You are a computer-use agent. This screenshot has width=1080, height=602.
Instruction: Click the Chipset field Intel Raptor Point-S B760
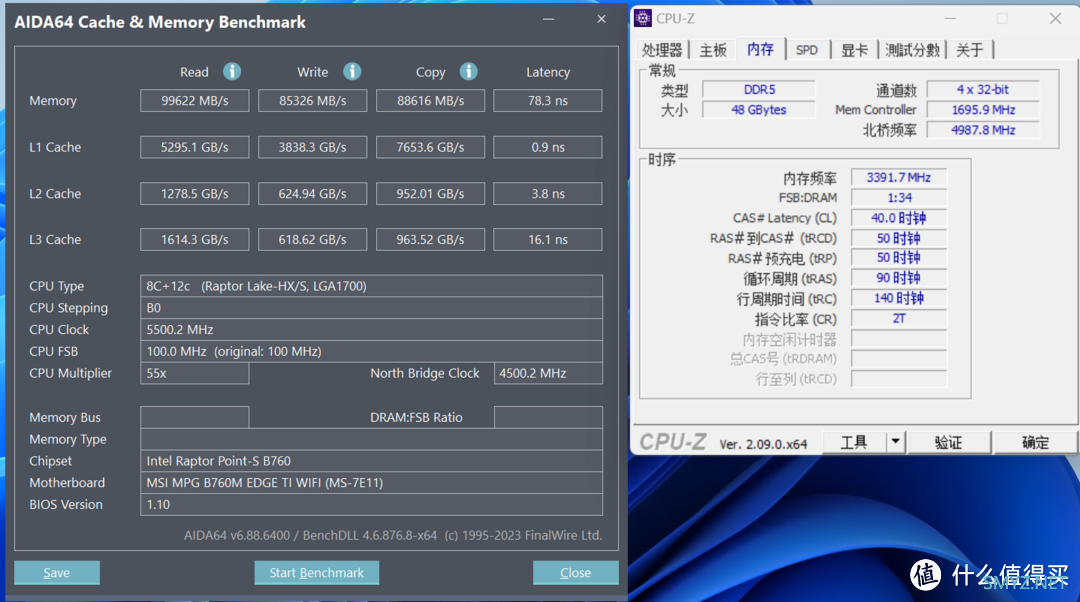[x=371, y=461]
